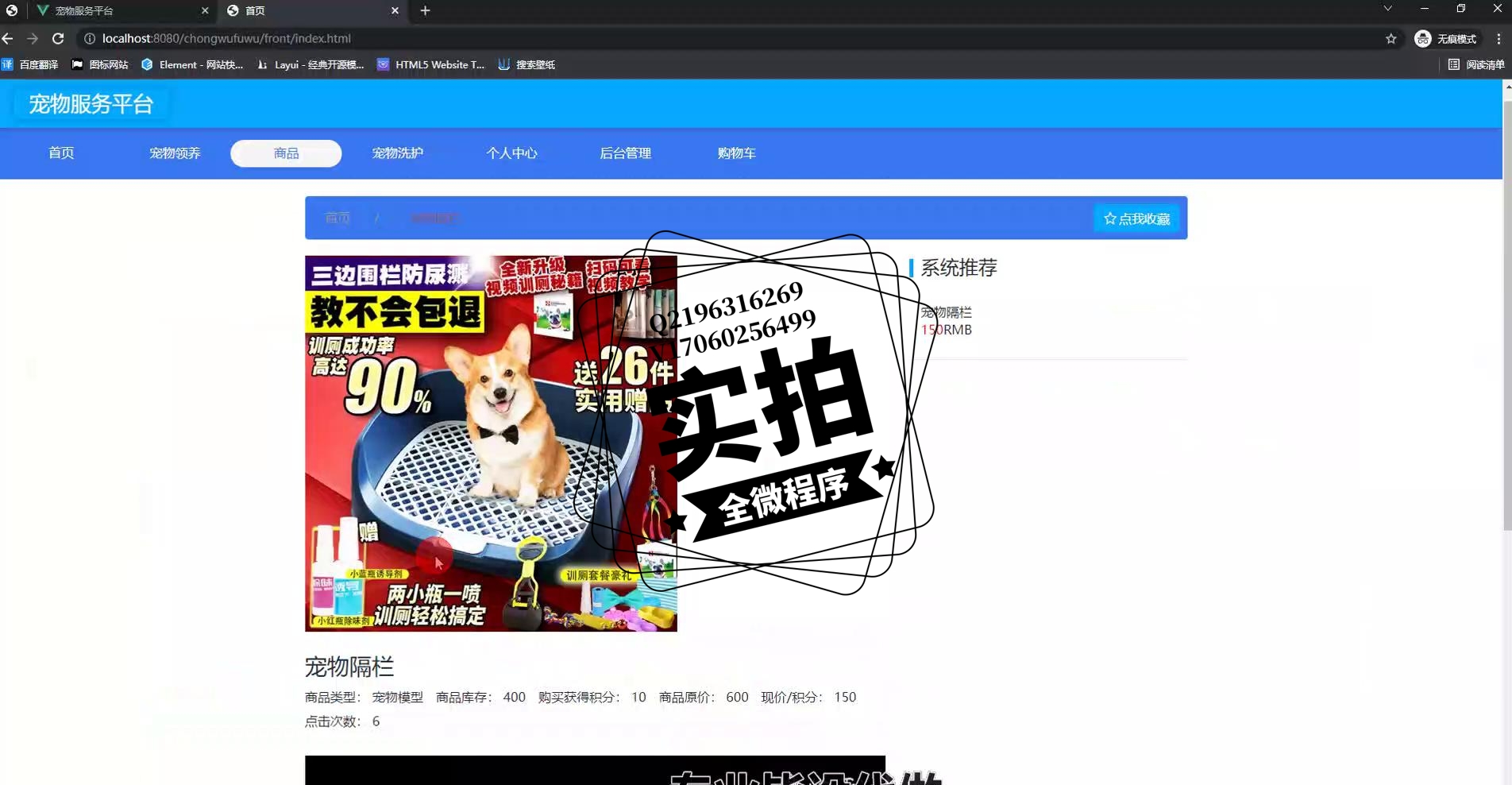Click the 点我收藏 favorite button
Viewport: 1512px width, 785px height.
tap(1136, 218)
